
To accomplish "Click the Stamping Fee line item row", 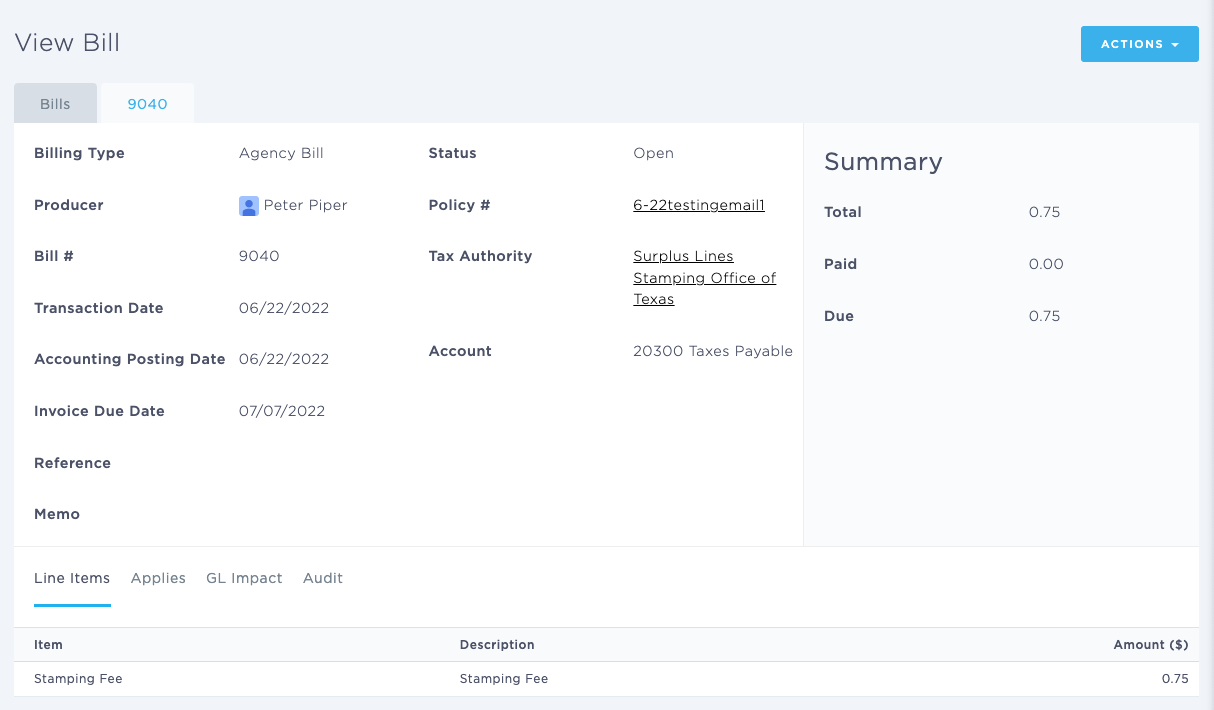I will 78,678.
